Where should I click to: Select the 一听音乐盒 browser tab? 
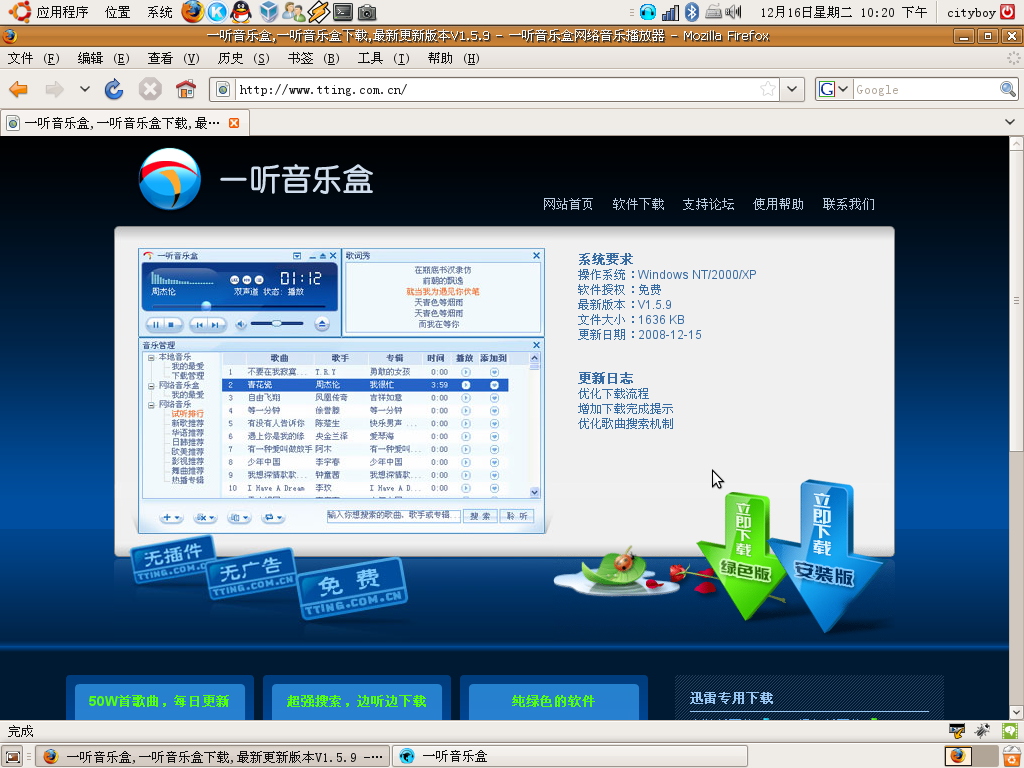tap(125, 123)
